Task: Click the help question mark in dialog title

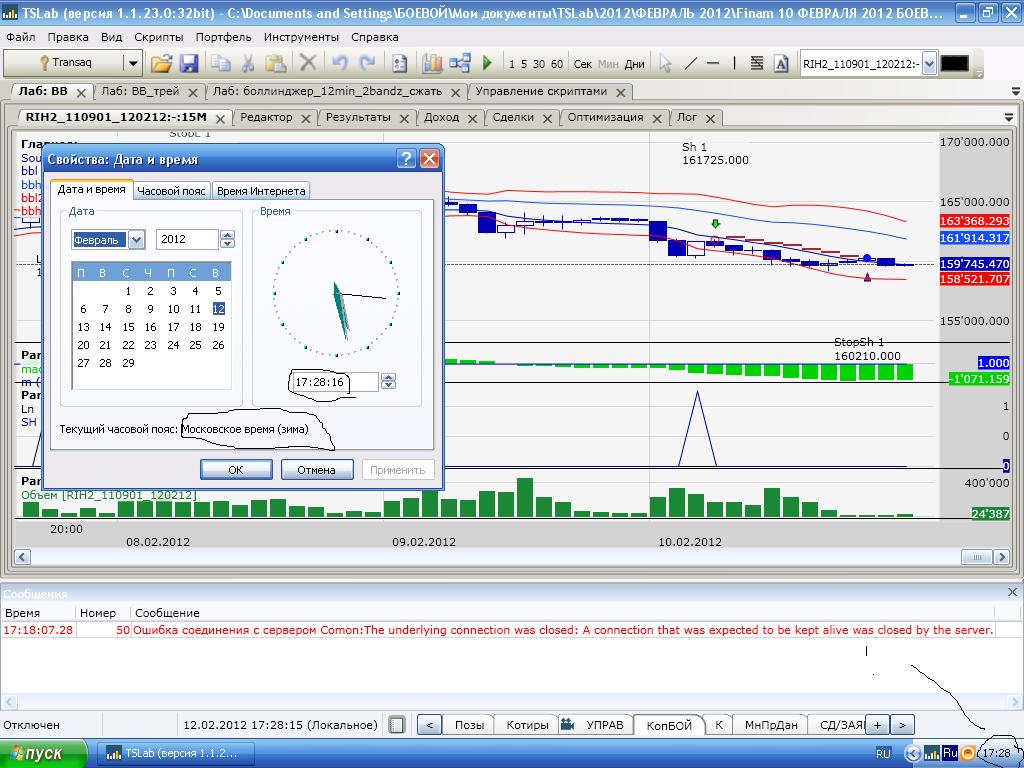Action: point(406,159)
